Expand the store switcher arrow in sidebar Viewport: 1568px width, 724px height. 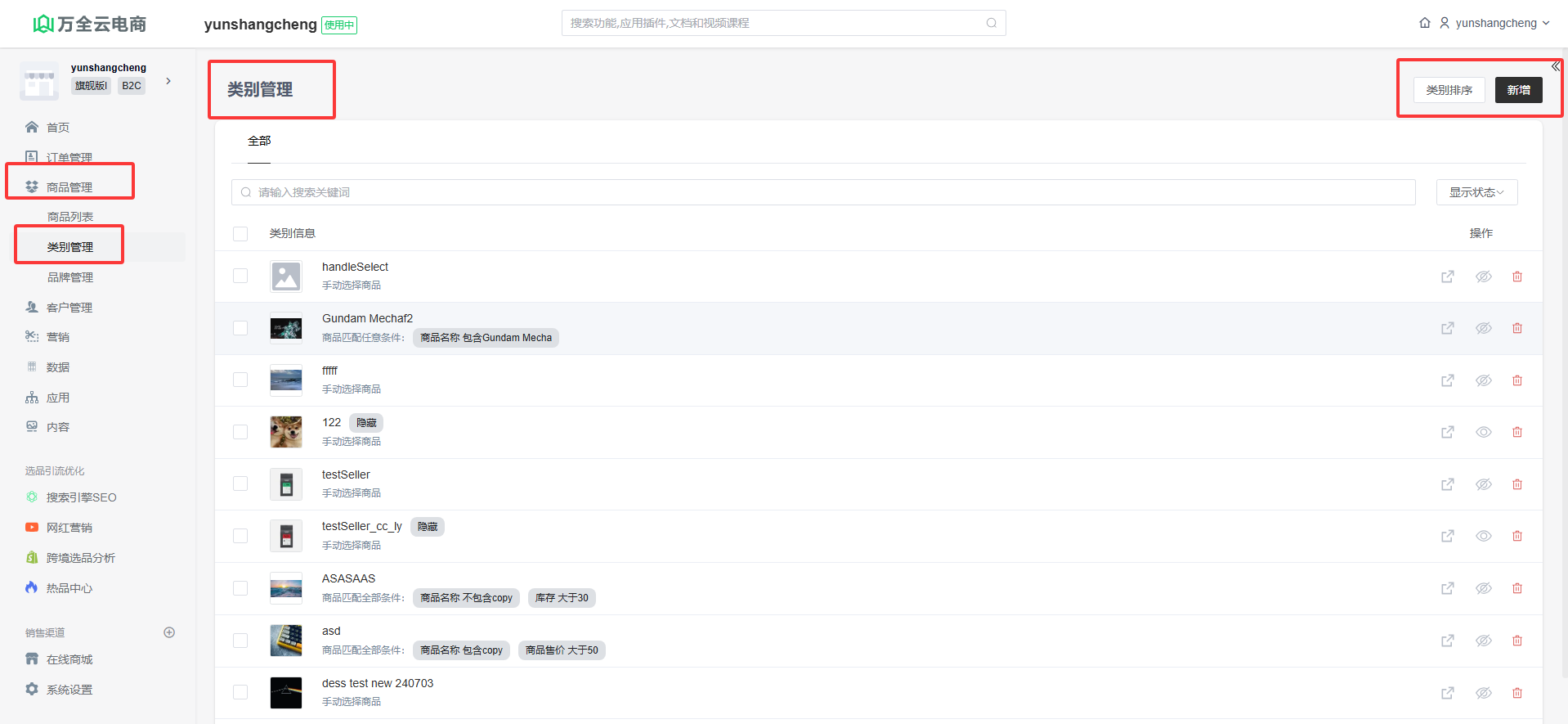click(168, 81)
